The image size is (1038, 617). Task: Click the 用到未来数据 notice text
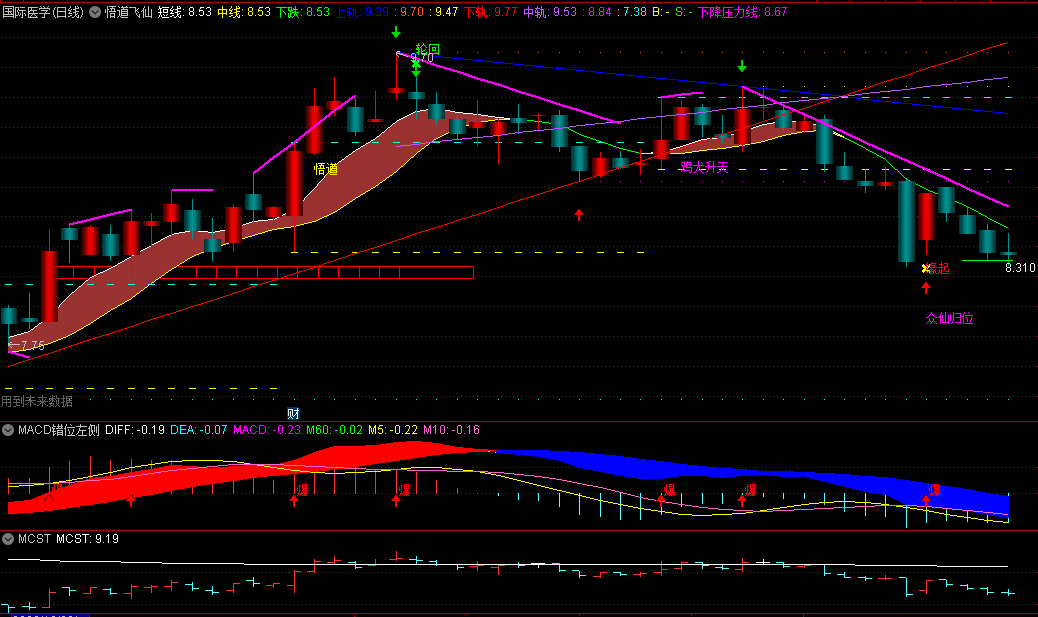[37, 401]
